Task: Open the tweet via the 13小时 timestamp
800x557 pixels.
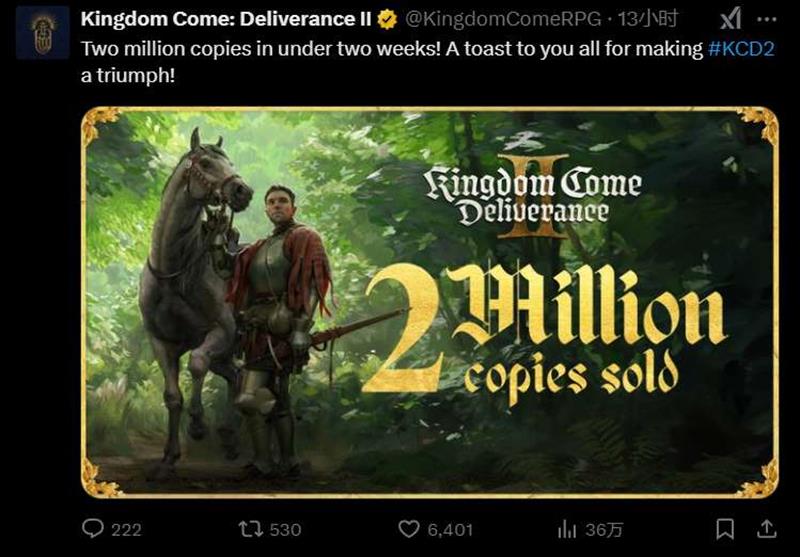Action: (655, 18)
